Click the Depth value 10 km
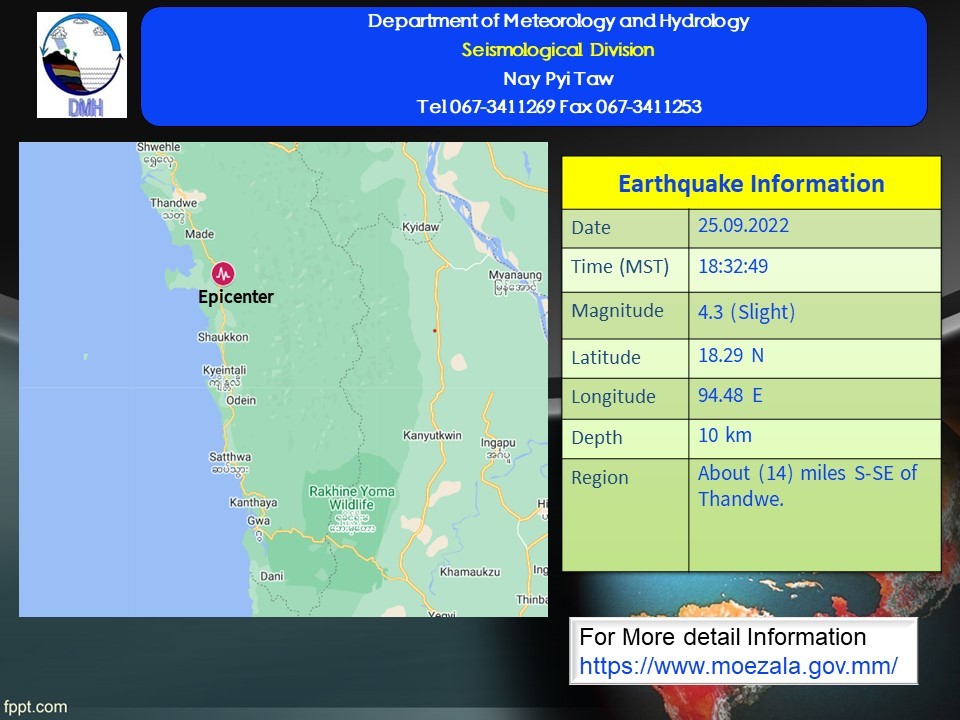The width and height of the screenshot is (960, 720). tap(725, 435)
